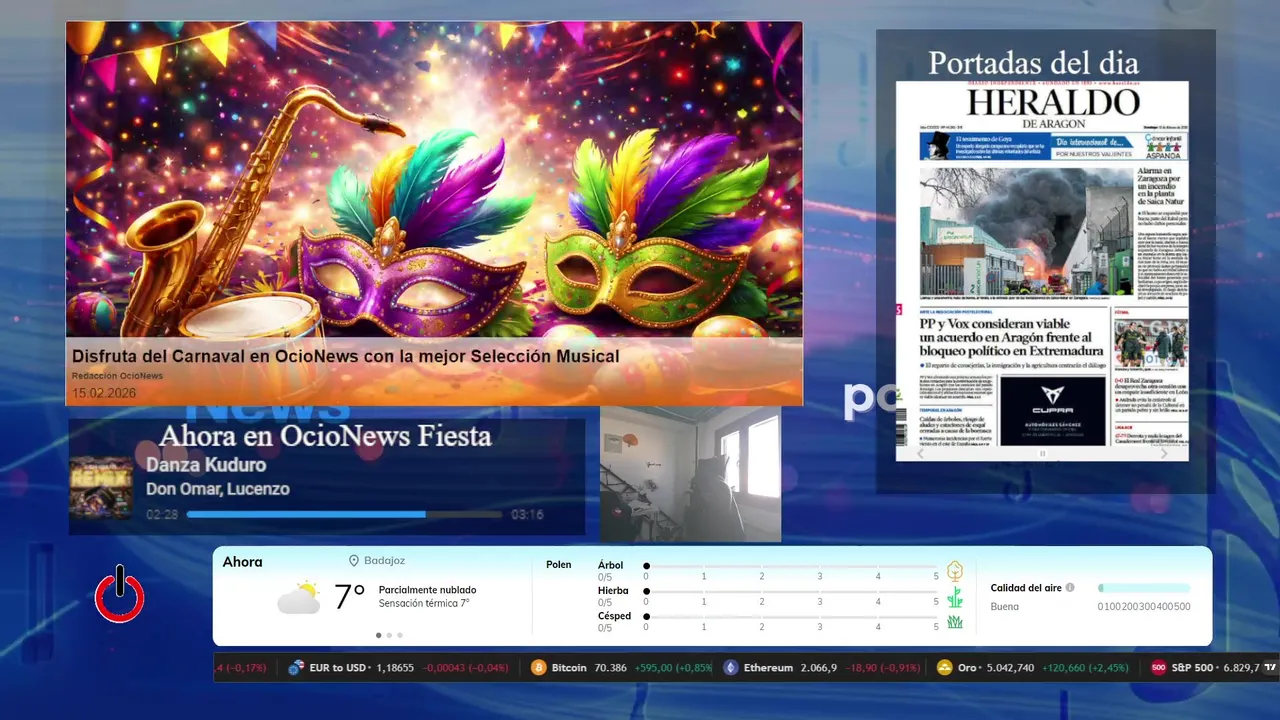1280x720 pixels.
Task: Click the Portadas del dia heading
Action: coord(1033,62)
